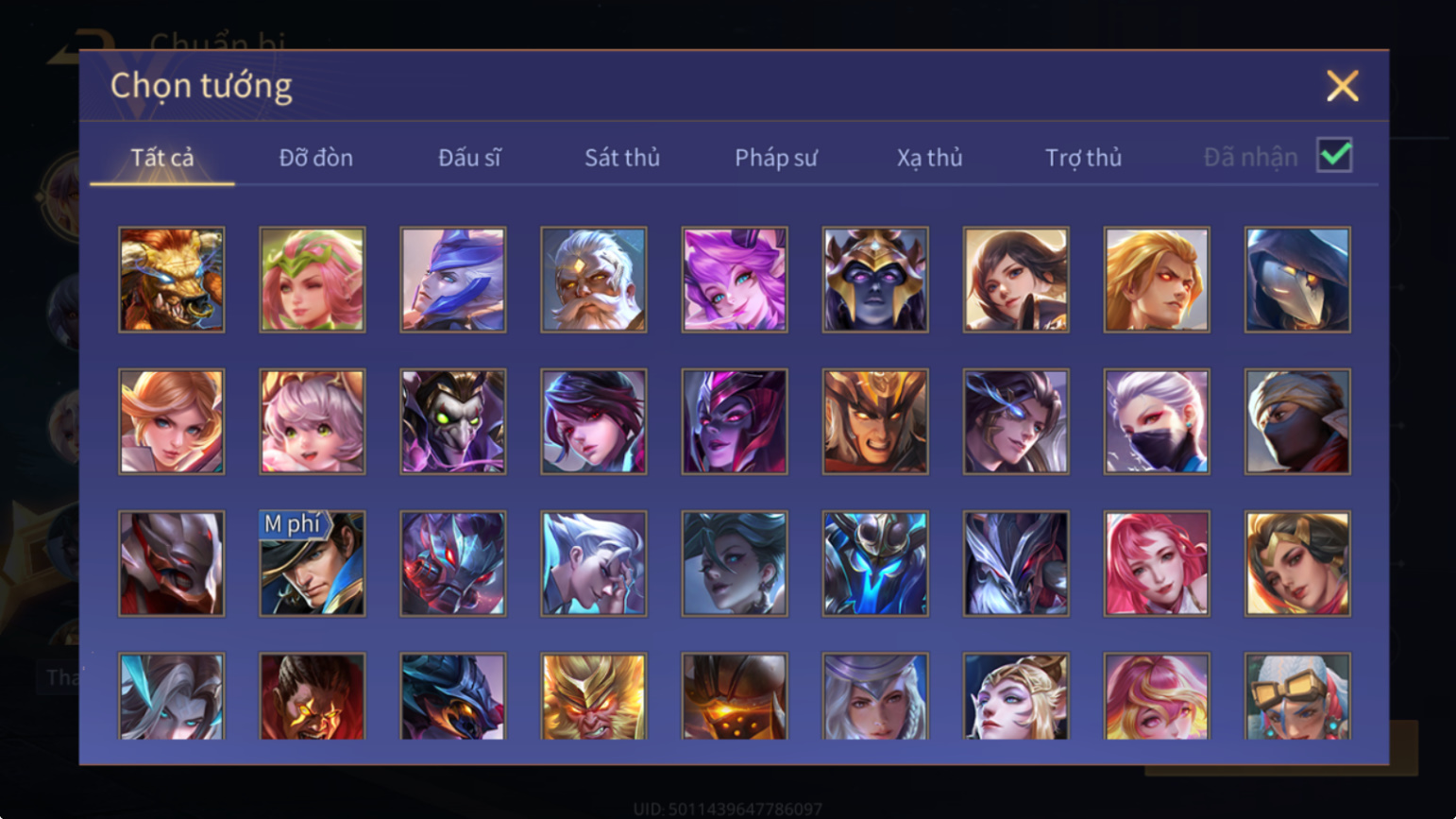1456x819 pixels.
Task: Toggle the 'Đã nhận' checkbox
Action: click(x=1334, y=156)
